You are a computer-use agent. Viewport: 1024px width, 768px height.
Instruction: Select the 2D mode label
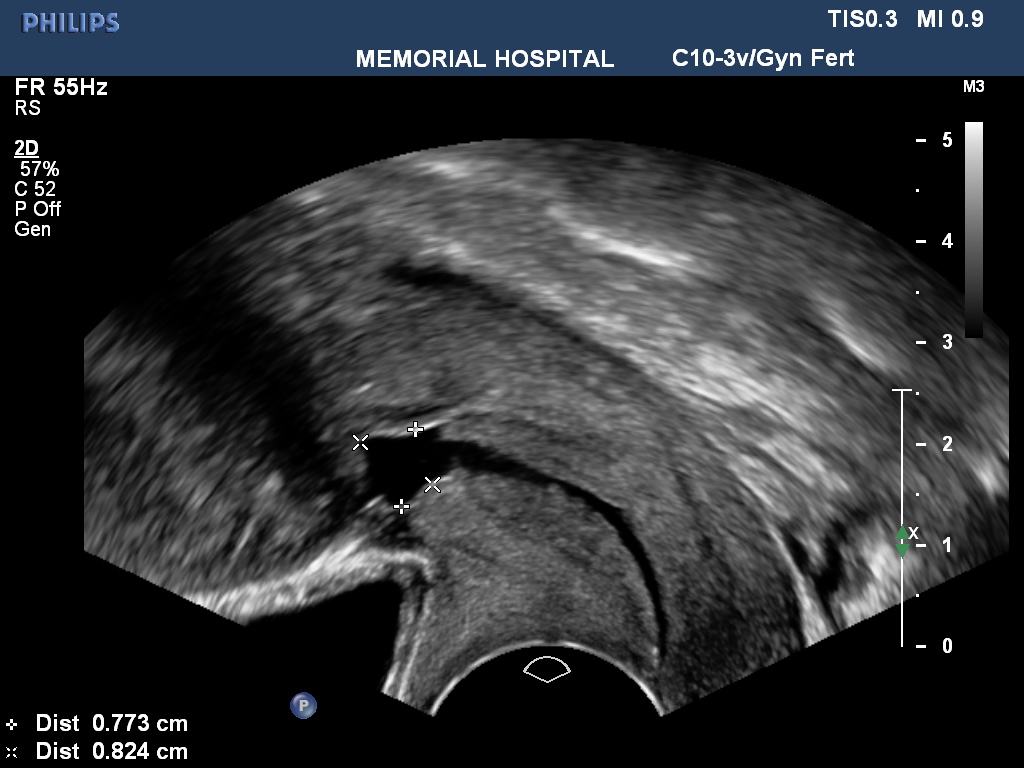pyautogui.click(x=27, y=149)
